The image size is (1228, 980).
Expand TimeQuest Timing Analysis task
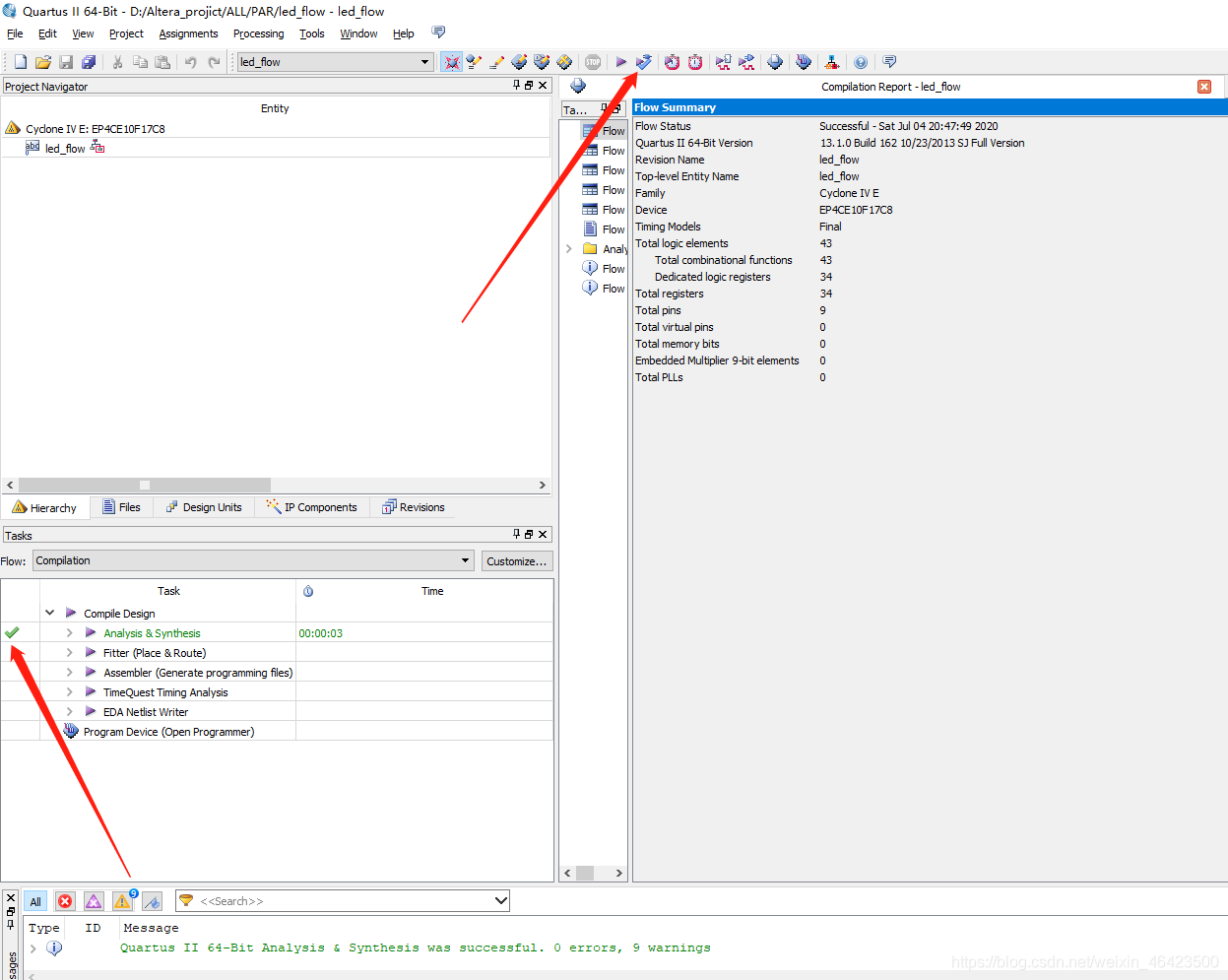coord(69,691)
